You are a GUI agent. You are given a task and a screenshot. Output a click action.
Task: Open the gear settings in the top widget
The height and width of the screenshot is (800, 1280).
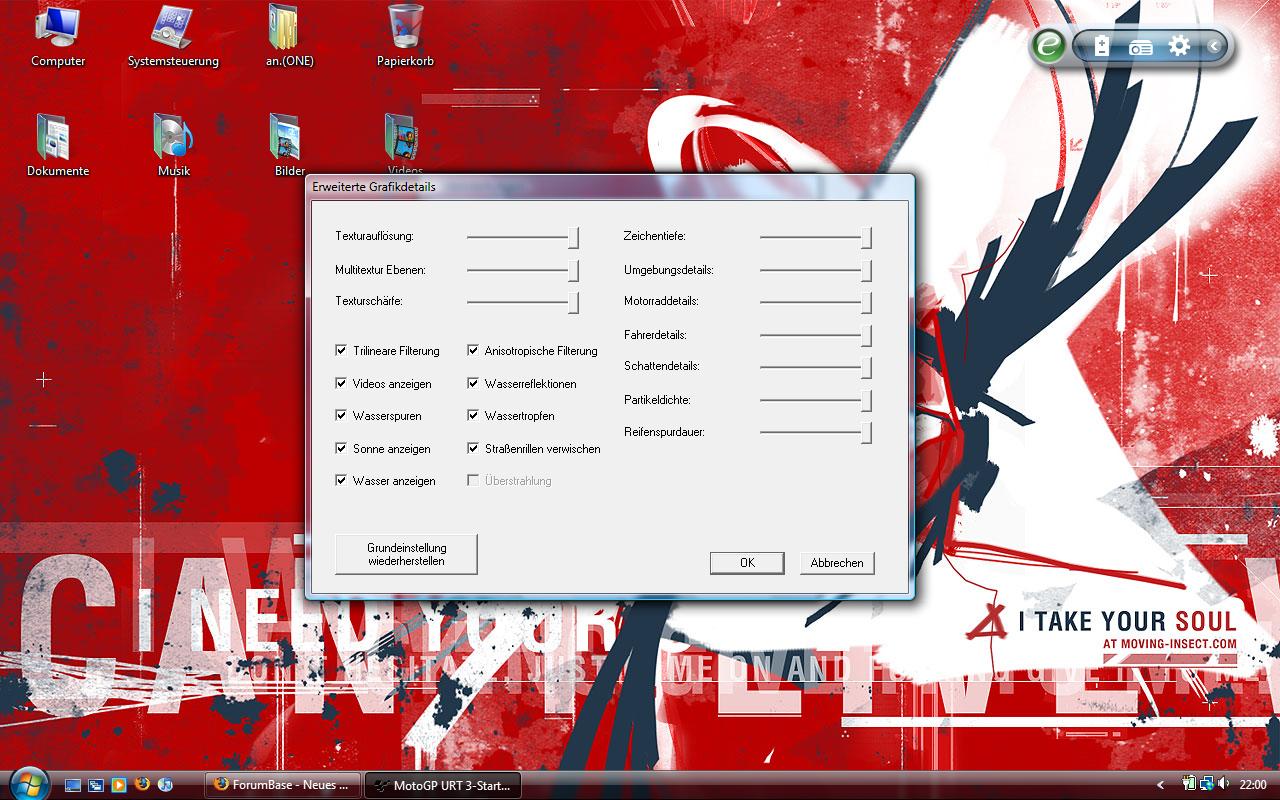[1180, 46]
